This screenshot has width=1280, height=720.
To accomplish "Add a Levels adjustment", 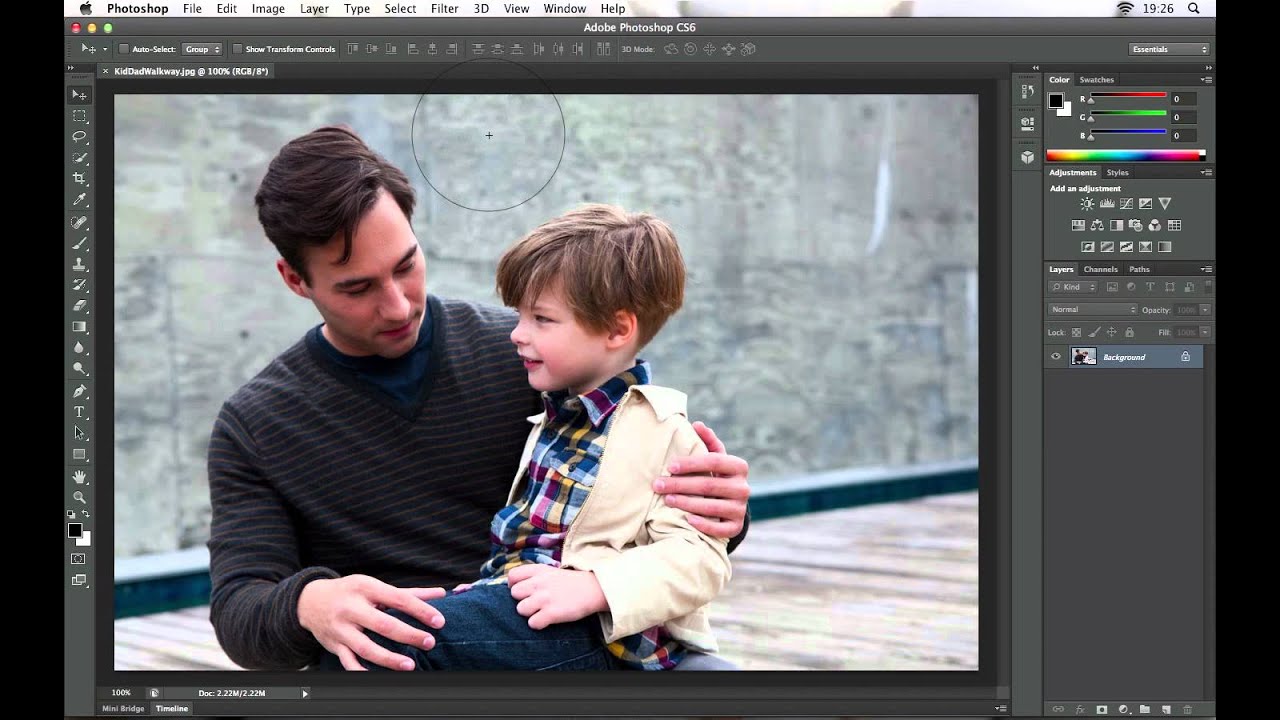I will click(1107, 204).
